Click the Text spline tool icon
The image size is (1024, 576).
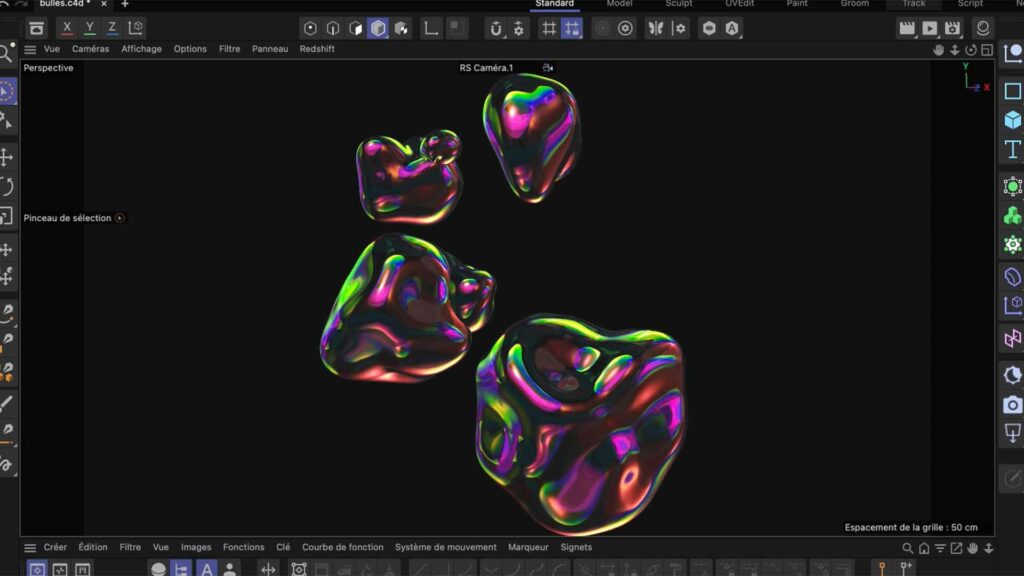coord(1012,150)
